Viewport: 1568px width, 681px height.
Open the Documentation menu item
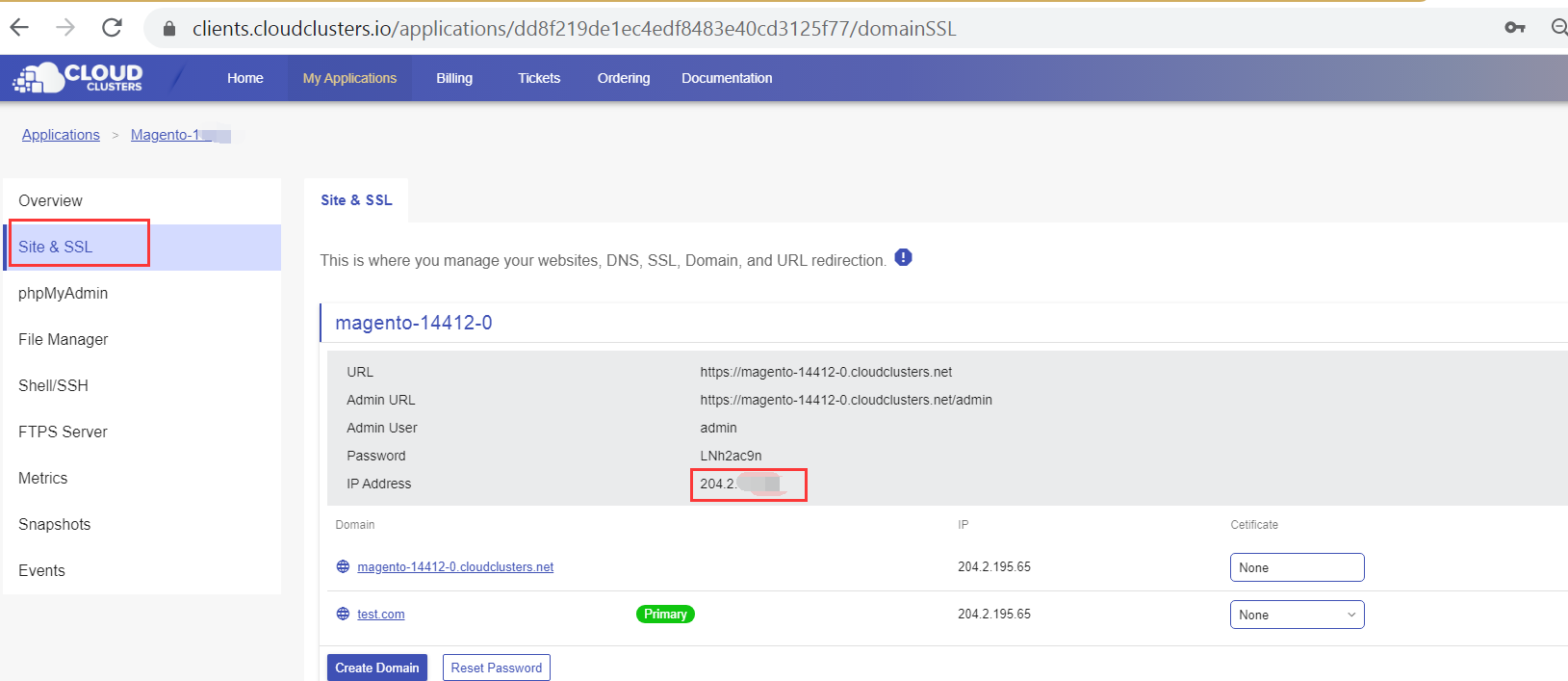click(x=727, y=78)
